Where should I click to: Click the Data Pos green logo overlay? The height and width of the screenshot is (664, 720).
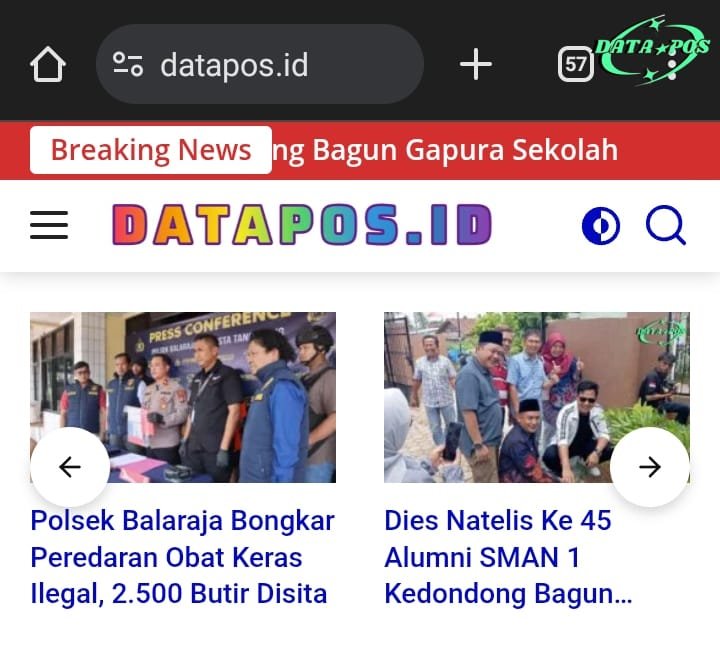tap(652, 51)
